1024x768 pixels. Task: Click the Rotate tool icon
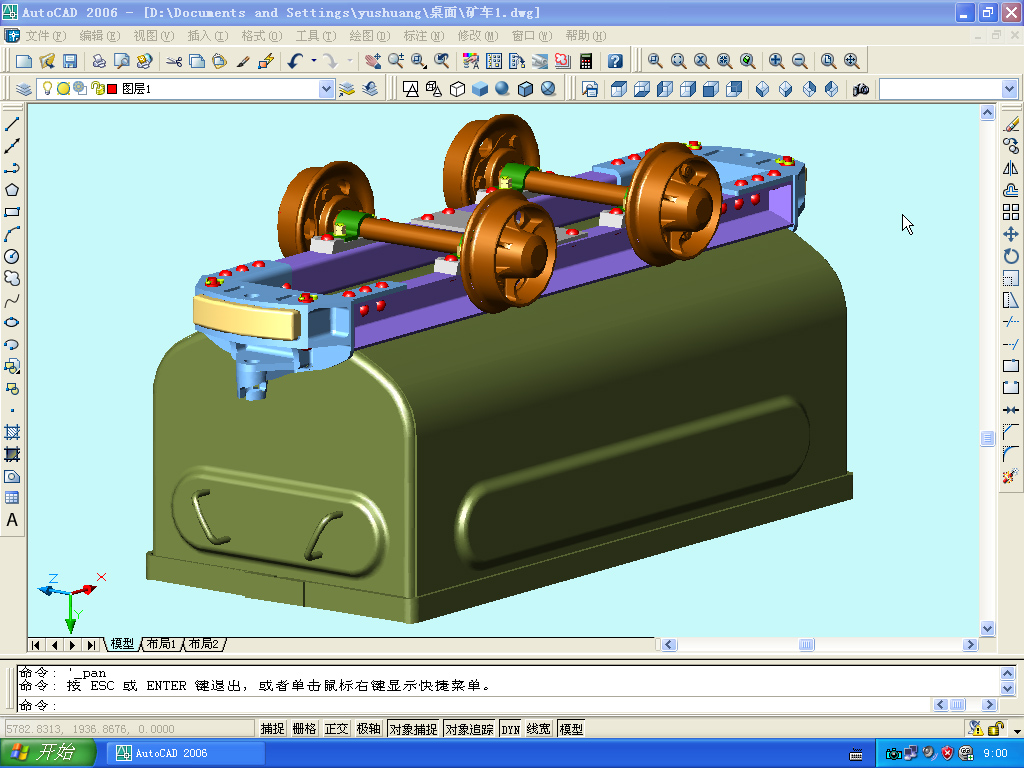1011,256
